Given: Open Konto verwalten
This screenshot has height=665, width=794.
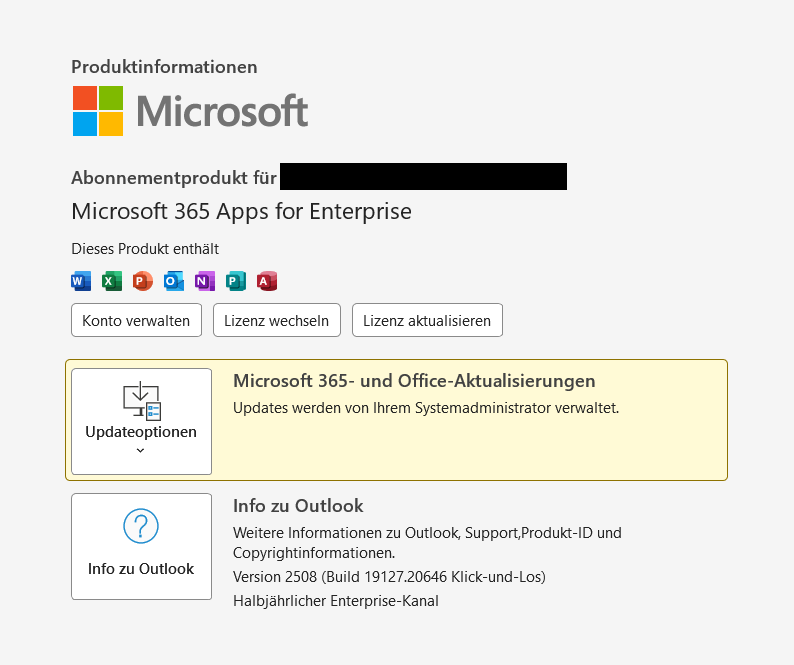Looking at the screenshot, I should 136,320.
